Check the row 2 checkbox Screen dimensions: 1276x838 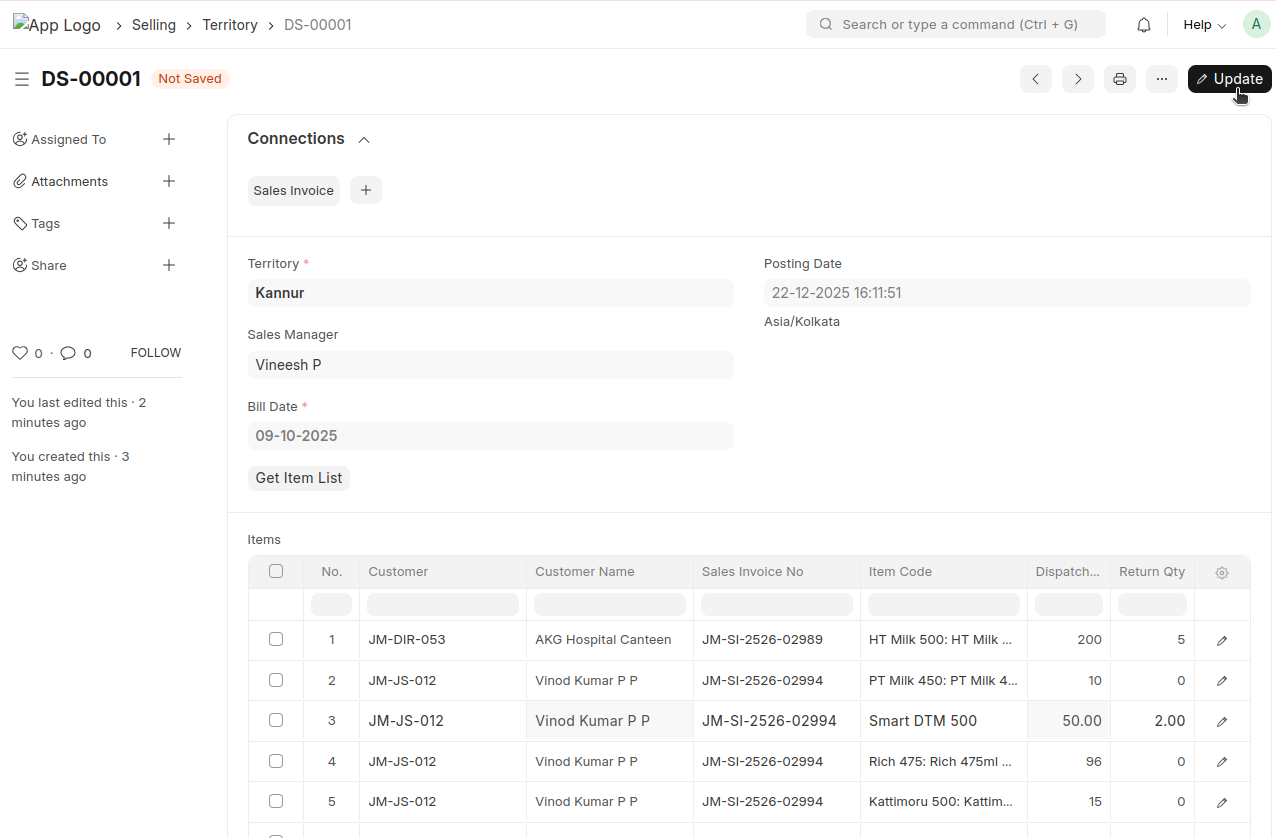click(276, 680)
